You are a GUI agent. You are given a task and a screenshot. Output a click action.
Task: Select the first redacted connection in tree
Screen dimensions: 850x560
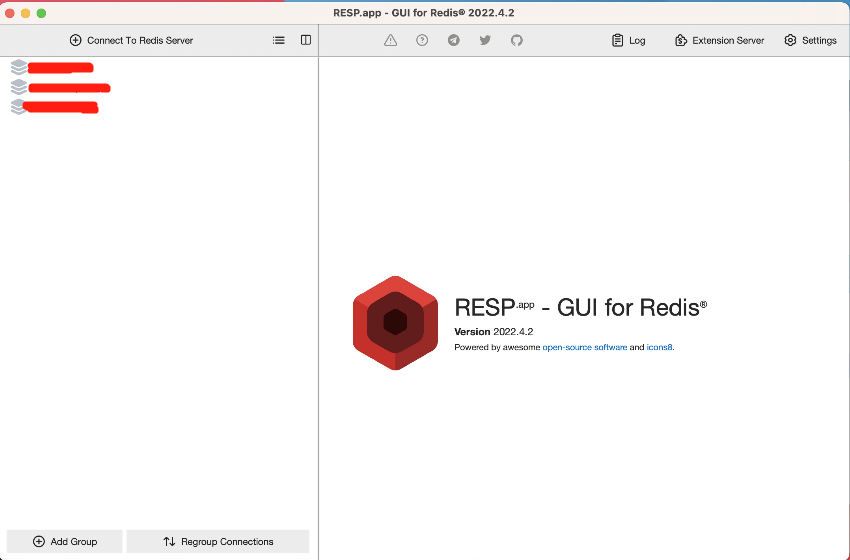tap(52, 67)
